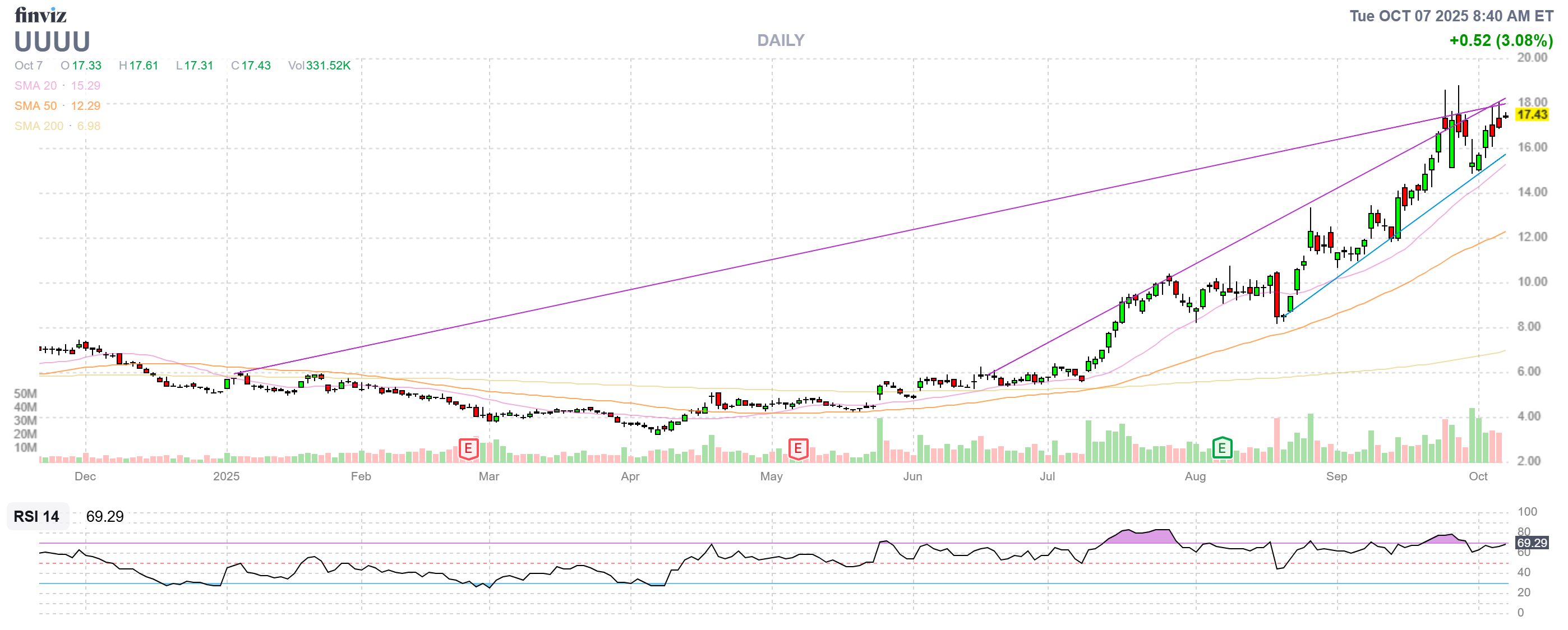Click the 69.29 RSI value tag on axis
The height and width of the screenshot is (630, 1568).
1531,543
